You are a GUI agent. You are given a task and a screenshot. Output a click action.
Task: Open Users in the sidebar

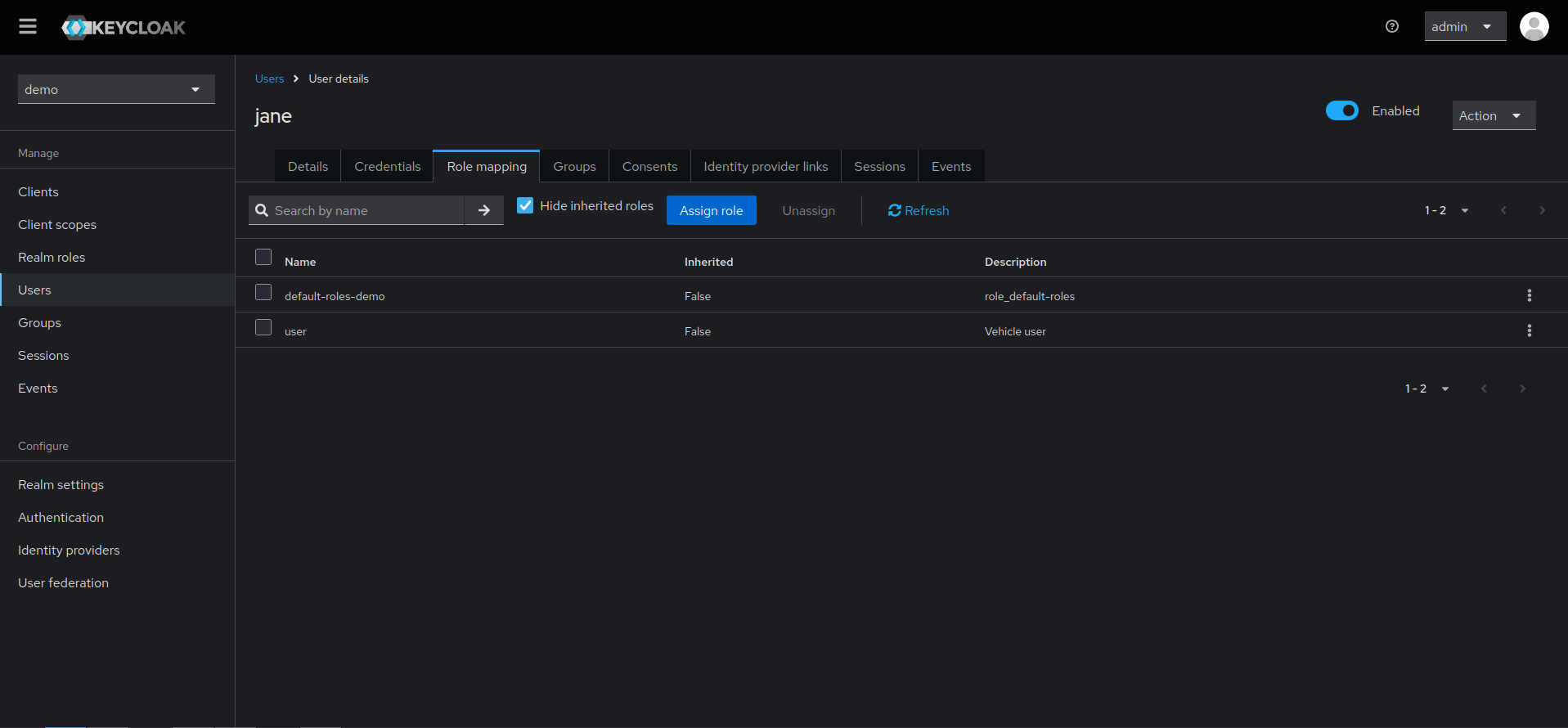pos(117,290)
